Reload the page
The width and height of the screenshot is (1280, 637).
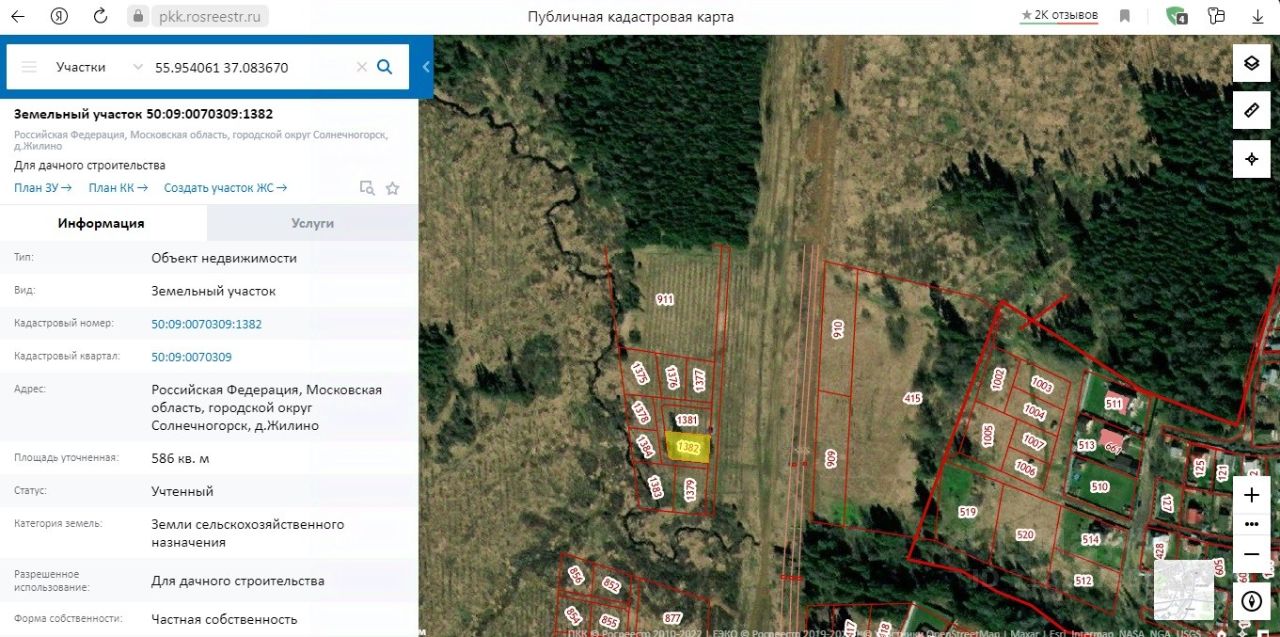[100, 16]
